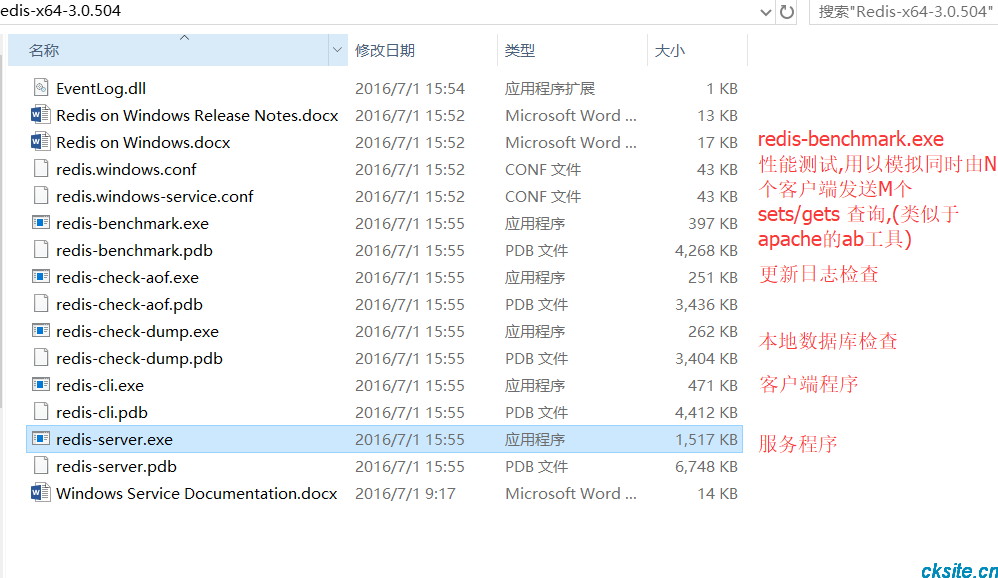Click the redis-benchmark.exe application icon
Image resolution: width=998 pixels, height=578 pixels.
pyautogui.click(x=41, y=223)
